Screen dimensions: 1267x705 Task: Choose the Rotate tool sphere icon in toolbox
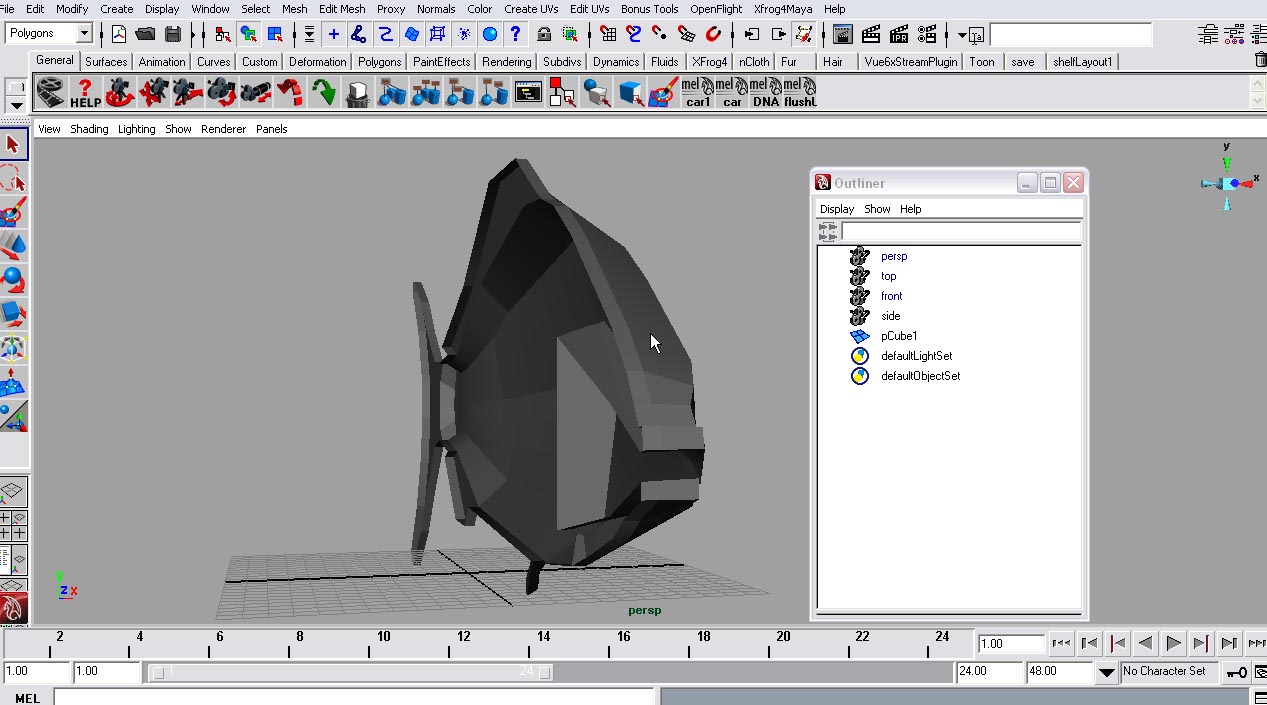point(13,280)
